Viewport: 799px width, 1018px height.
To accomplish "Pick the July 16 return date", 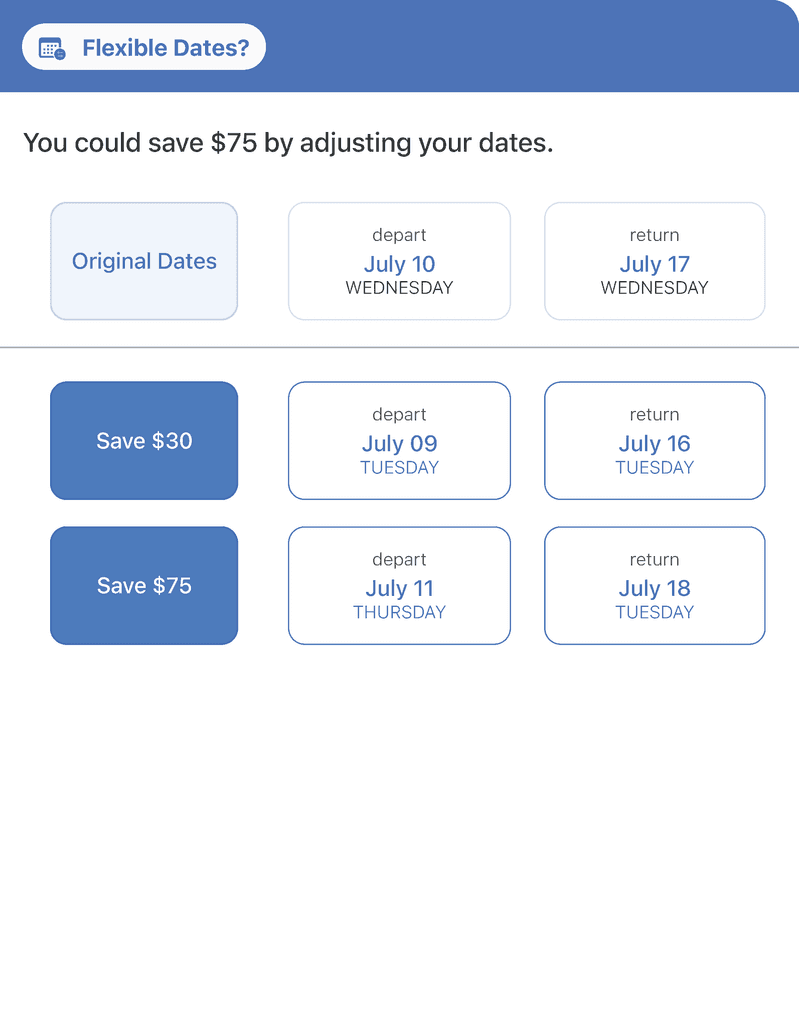I will click(x=654, y=442).
